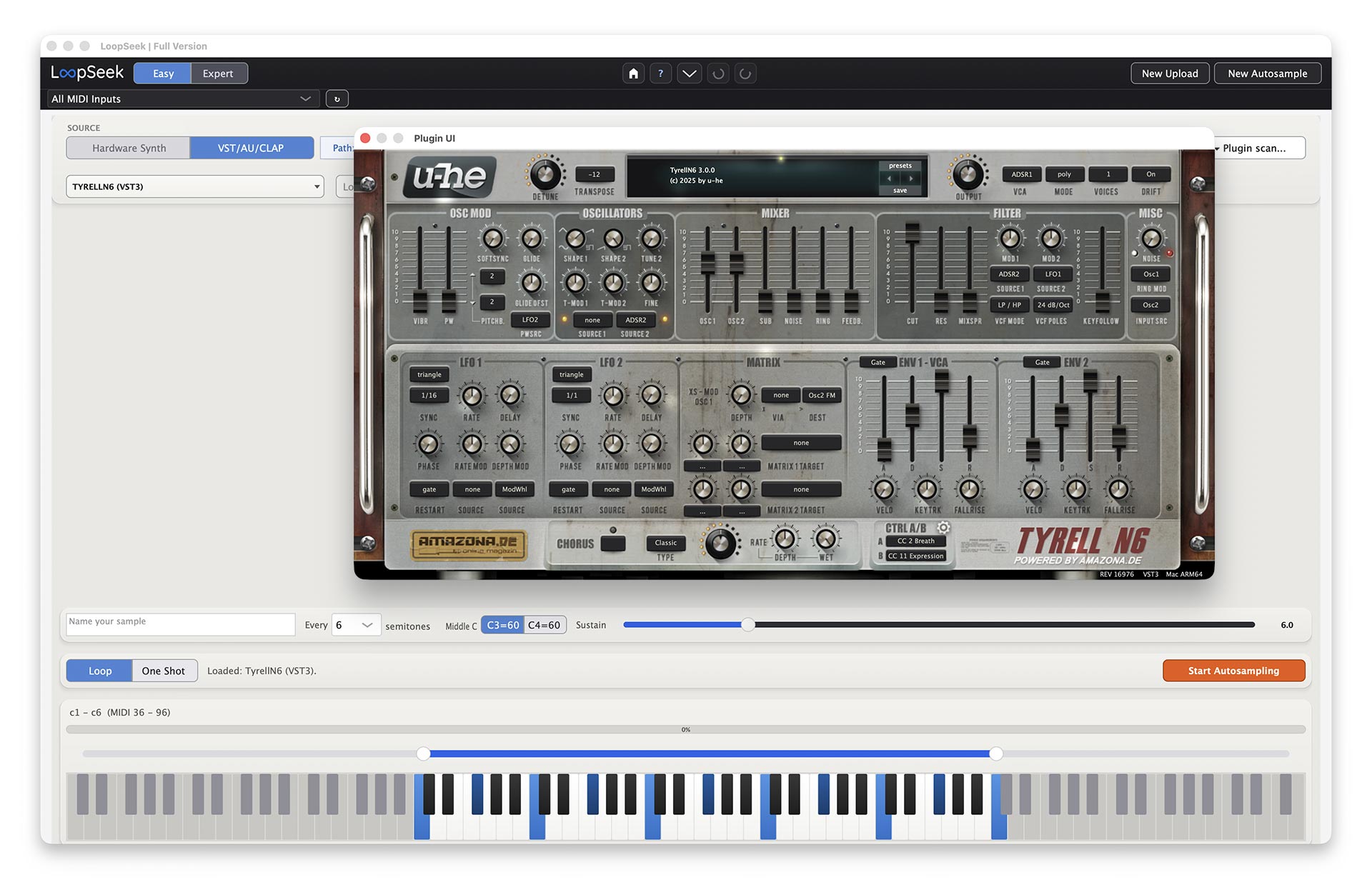Open the ADSR1 VCA source selector
Viewport: 1372px width, 890px height.
[1022, 174]
